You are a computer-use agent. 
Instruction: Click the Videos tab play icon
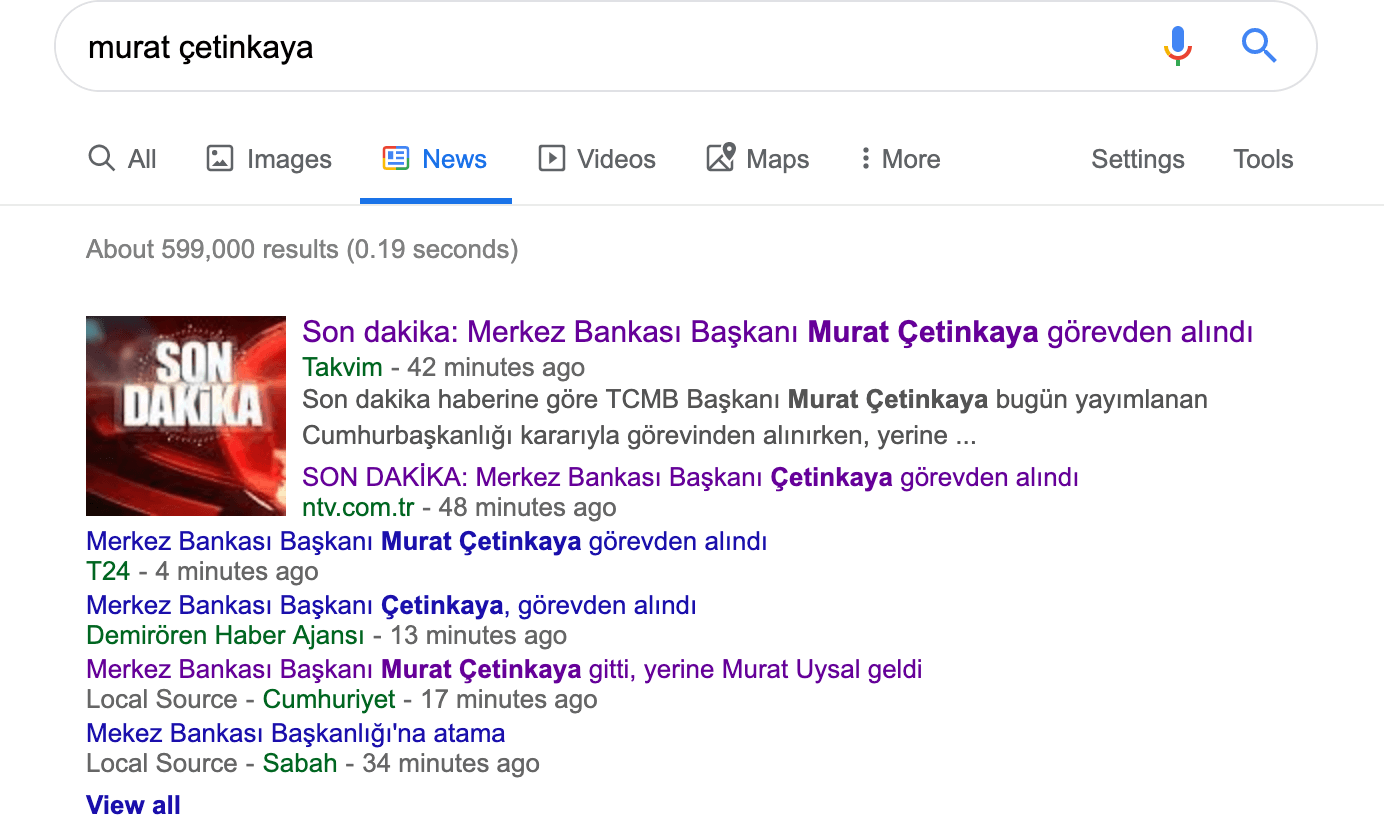click(x=551, y=158)
